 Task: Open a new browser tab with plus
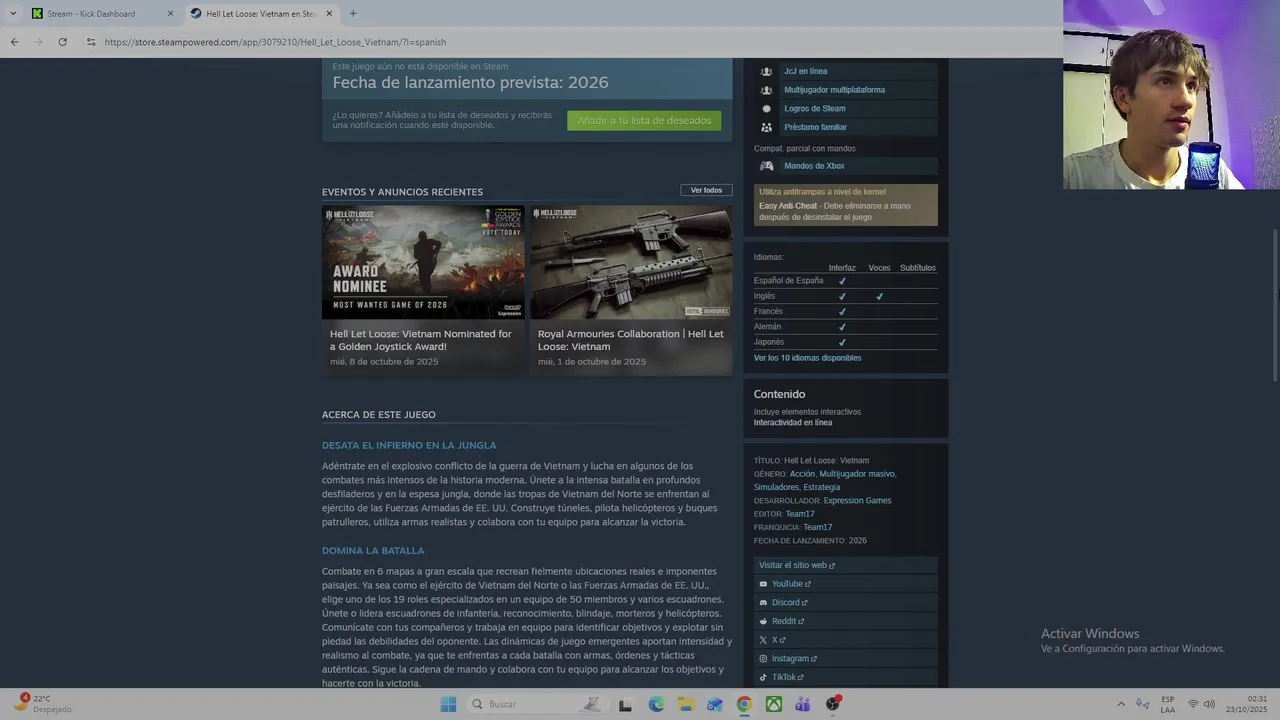pos(353,13)
